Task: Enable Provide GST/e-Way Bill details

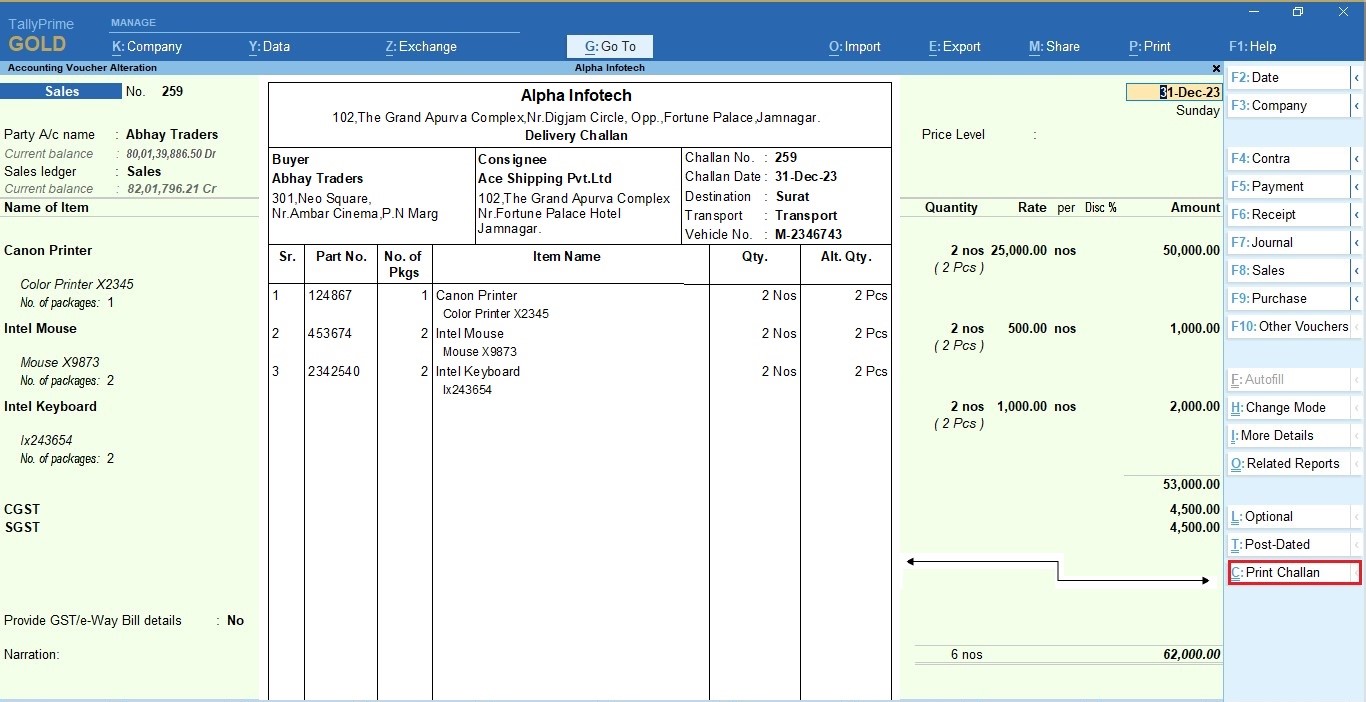Action: click(x=236, y=620)
